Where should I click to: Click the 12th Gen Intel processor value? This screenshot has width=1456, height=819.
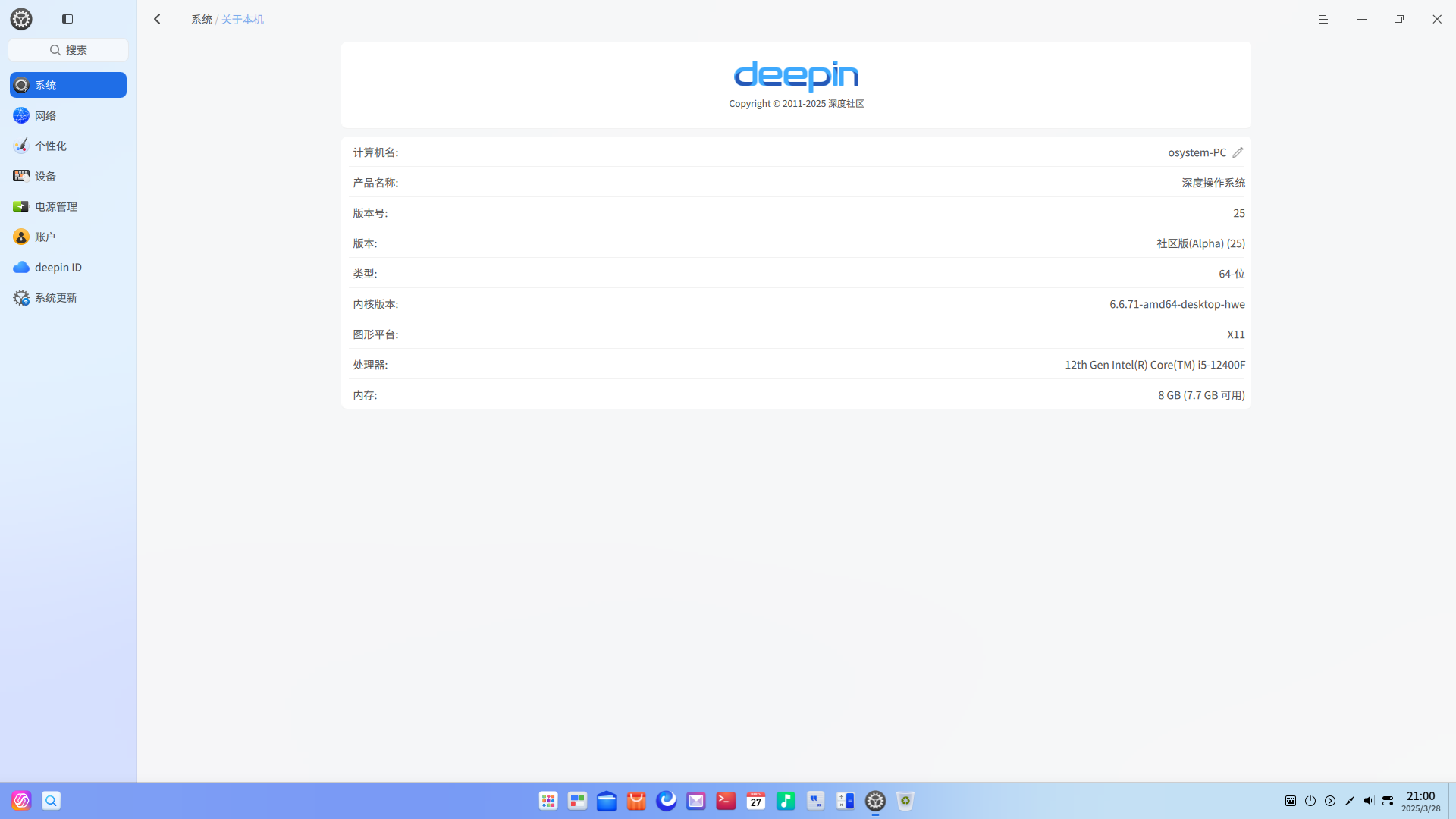coord(1155,365)
